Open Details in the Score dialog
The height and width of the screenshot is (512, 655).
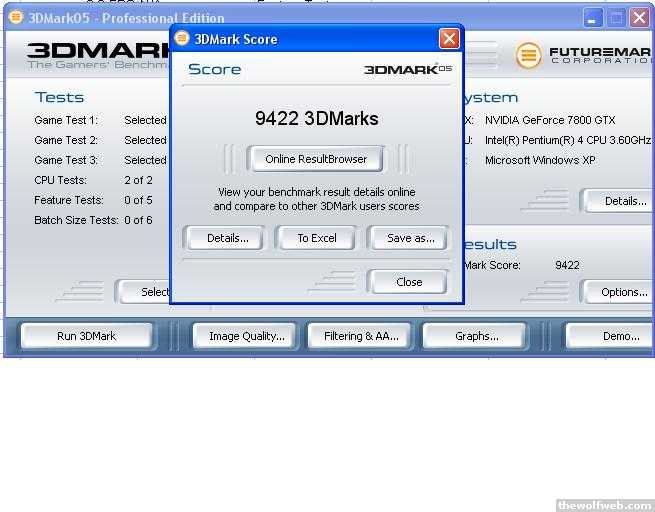[227, 238]
